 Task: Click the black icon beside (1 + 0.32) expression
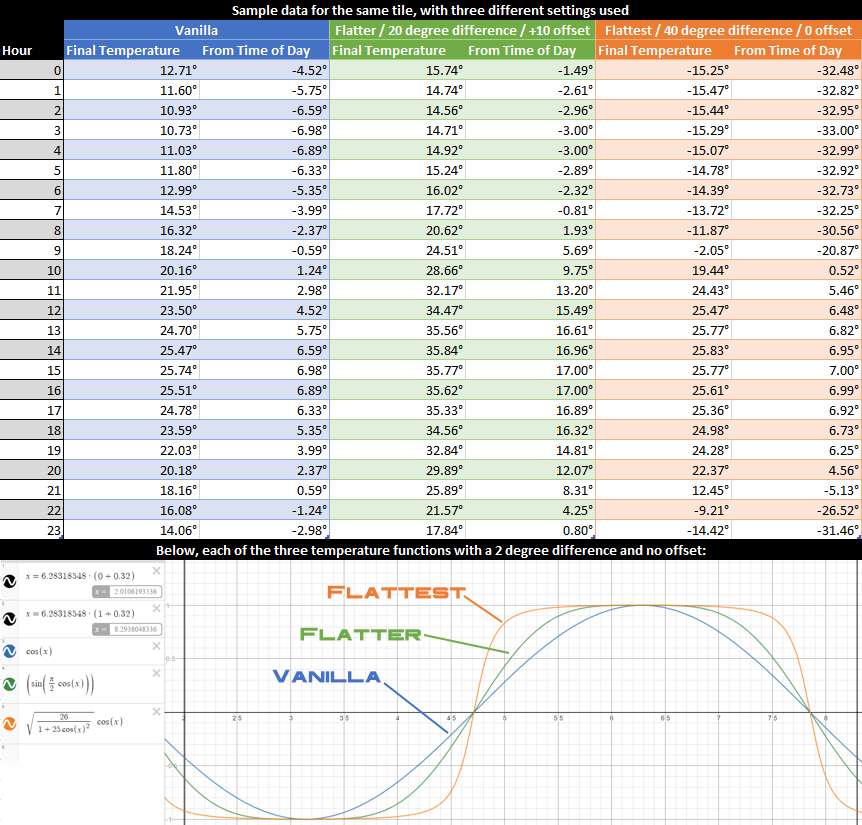coord(9,619)
